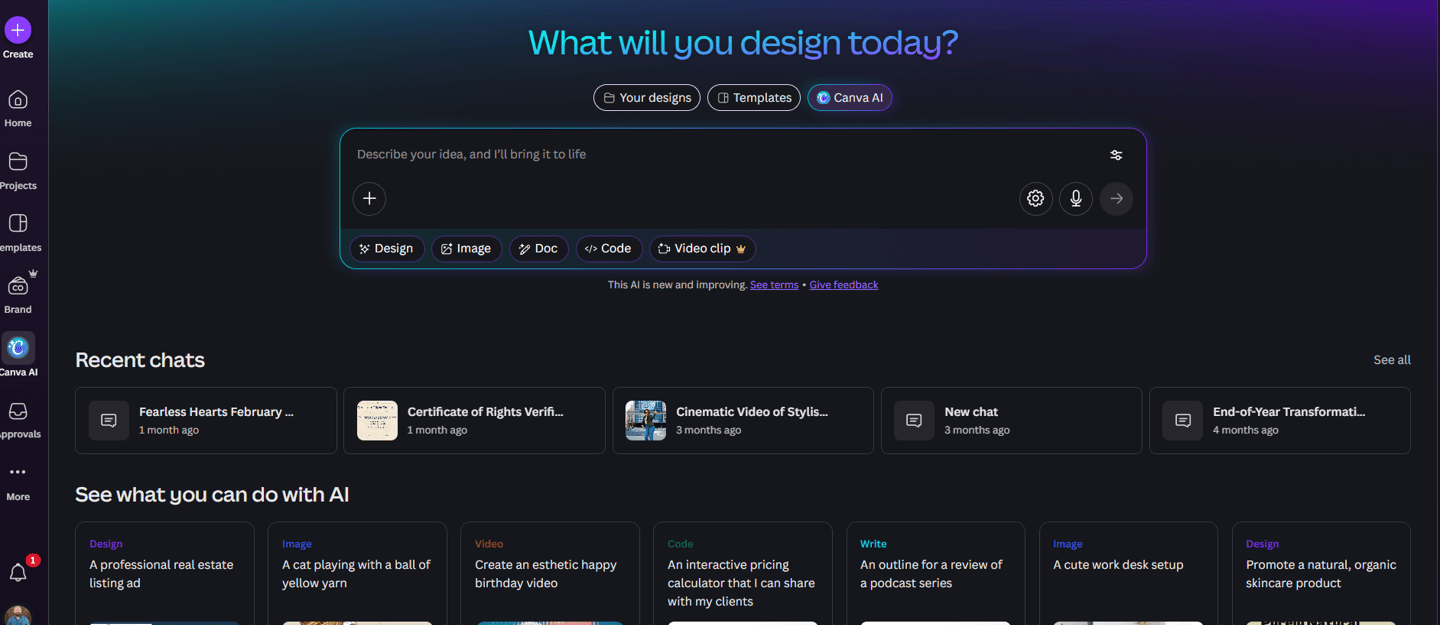Choose the Image mode chip
The image size is (1440, 625).
467,248
